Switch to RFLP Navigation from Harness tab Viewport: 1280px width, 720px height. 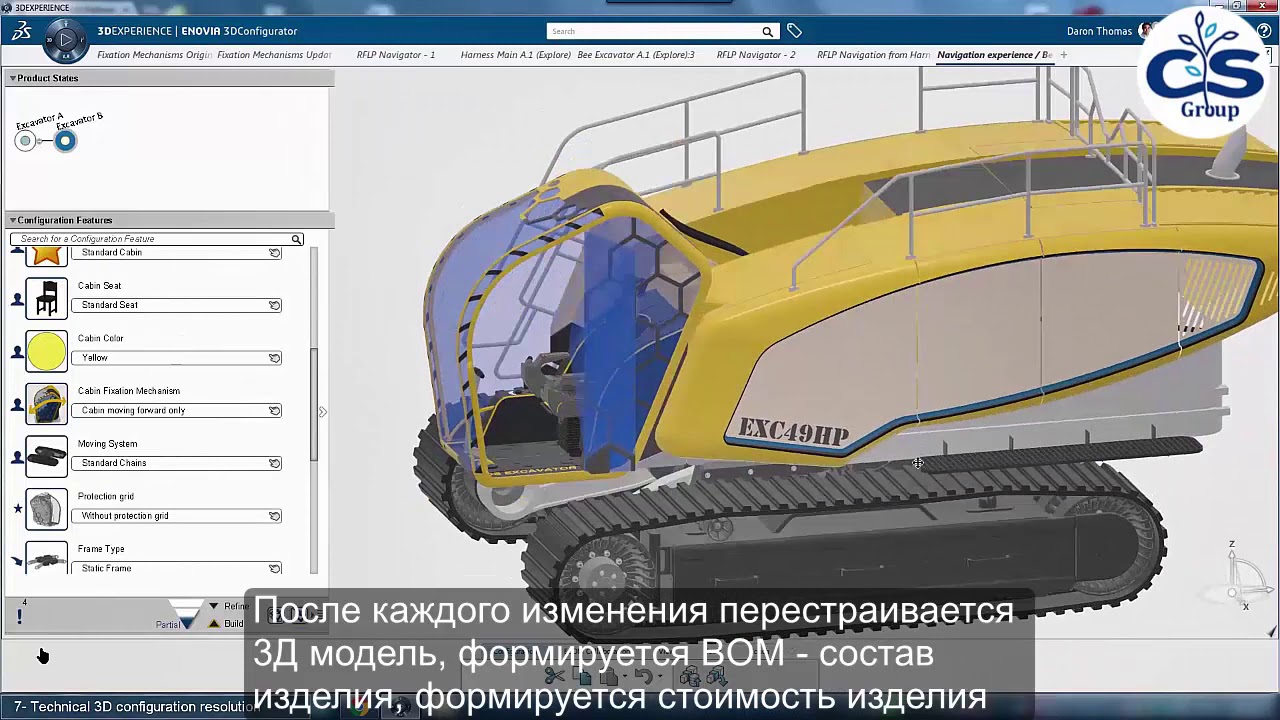874,55
